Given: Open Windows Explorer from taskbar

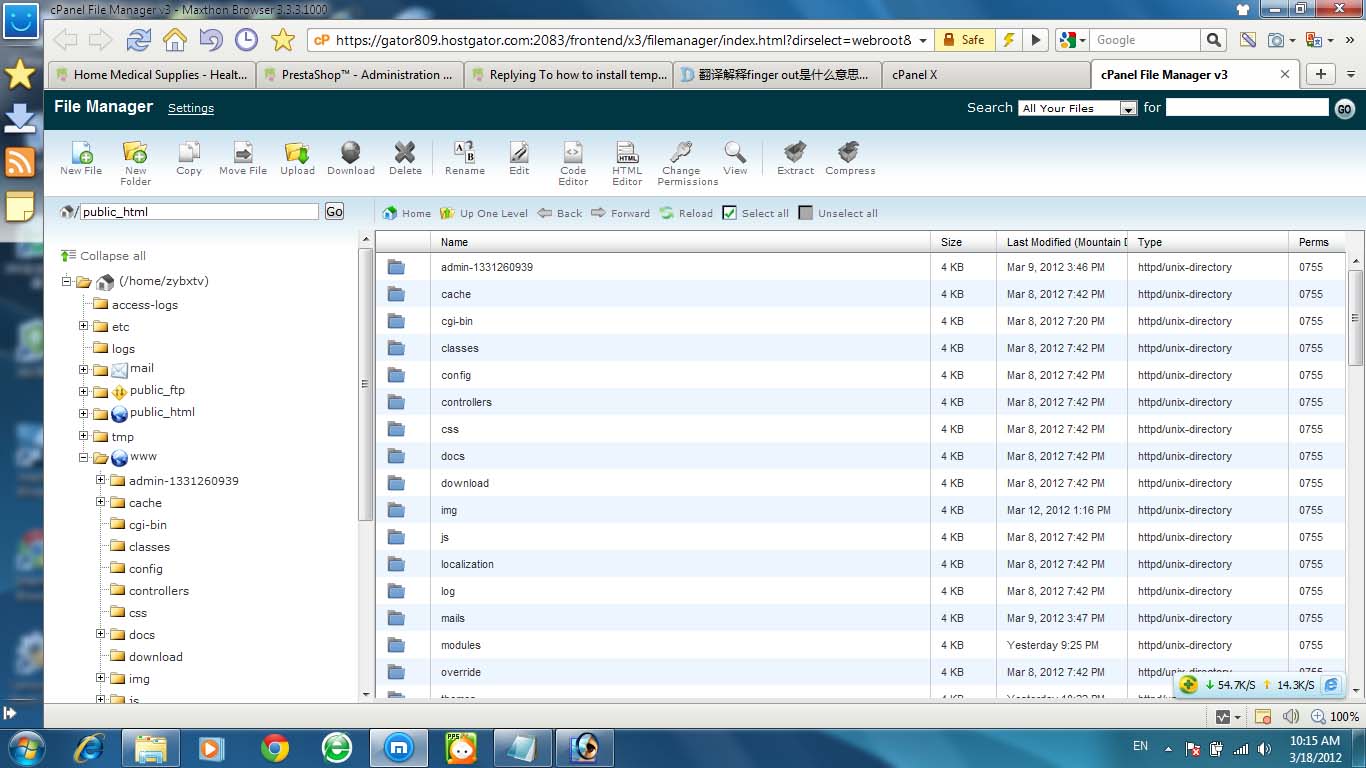Looking at the screenshot, I should click(151, 747).
